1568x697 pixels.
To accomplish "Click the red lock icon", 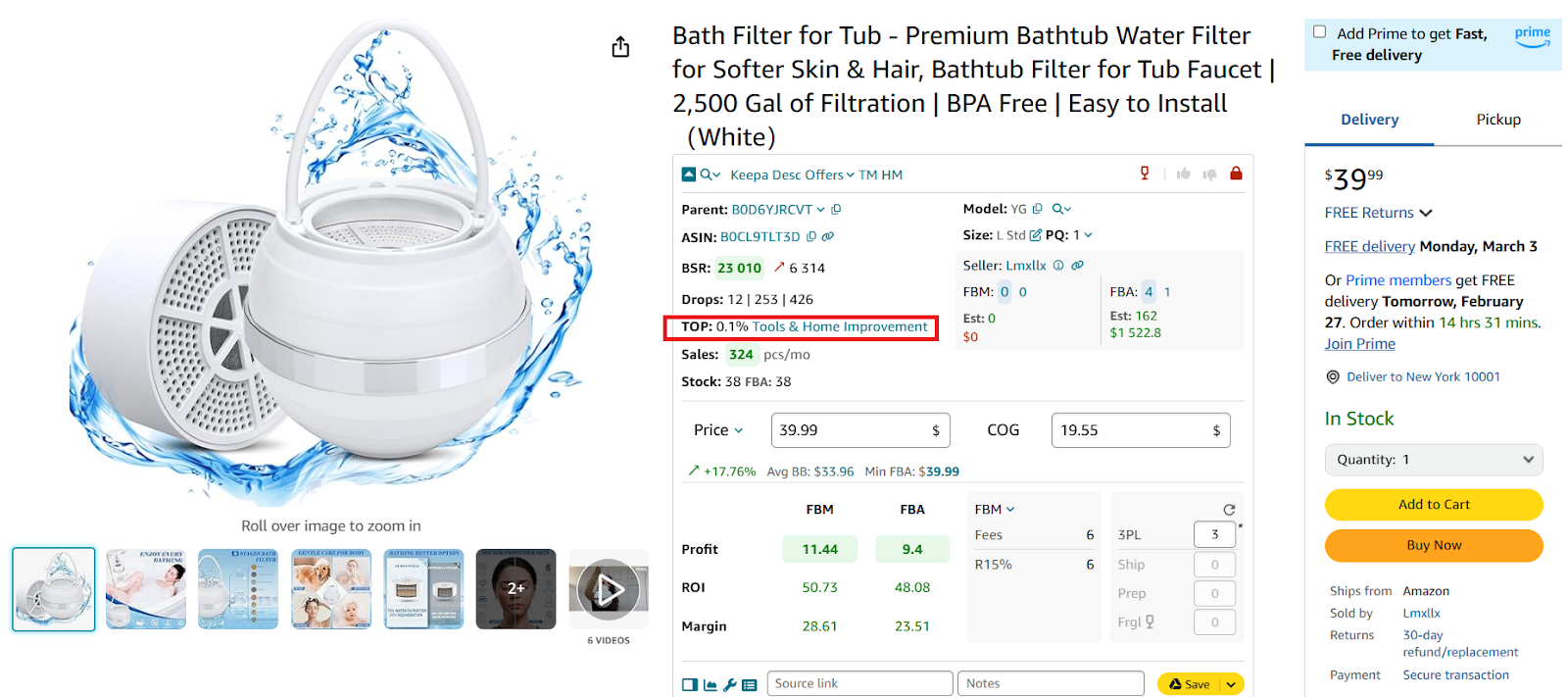I will [x=1236, y=174].
